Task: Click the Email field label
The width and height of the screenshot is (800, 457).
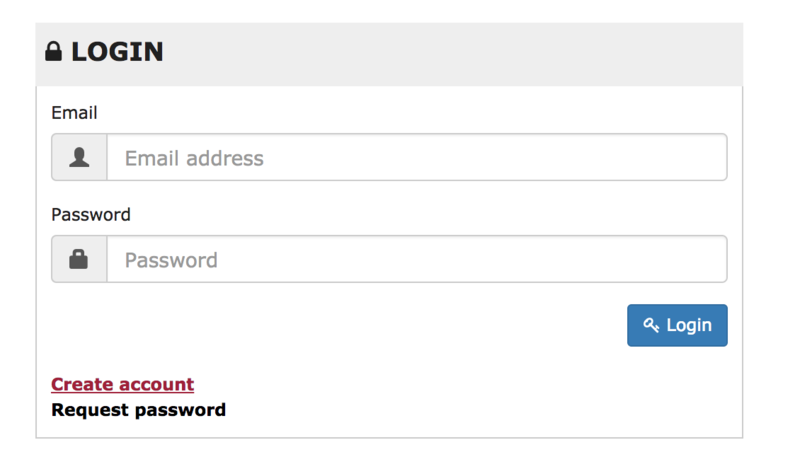Action: (74, 113)
